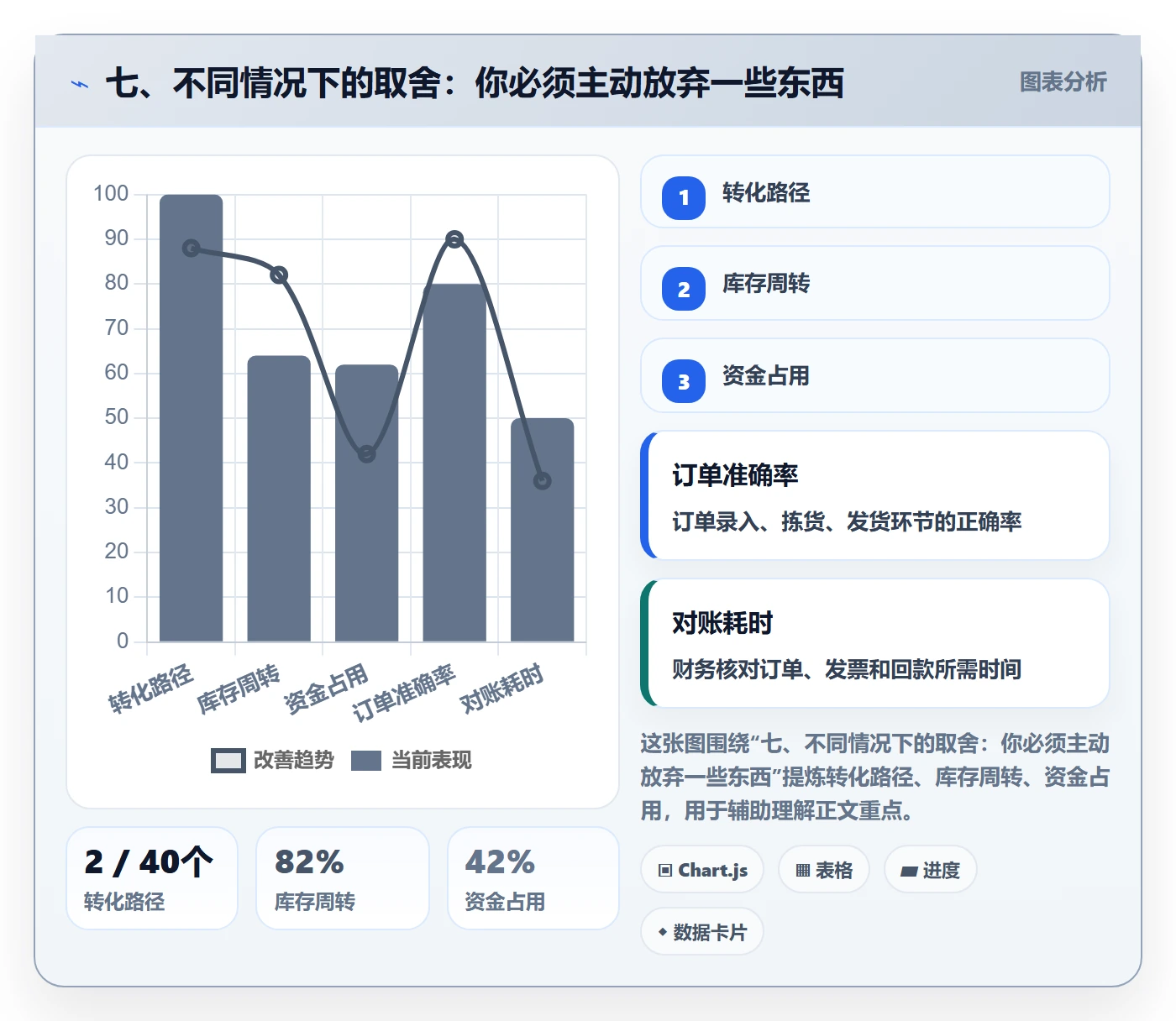Click the 当前表现 legend label
Viewport: 1176px width, 1021px height.
(432, 760)
